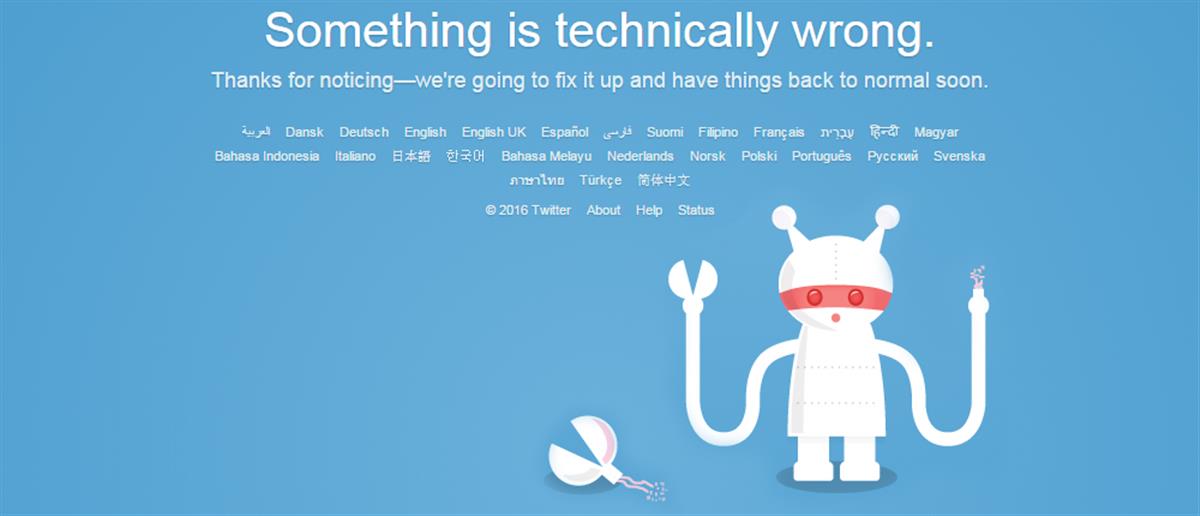Choose Türkçe language

tap(601, 180)
